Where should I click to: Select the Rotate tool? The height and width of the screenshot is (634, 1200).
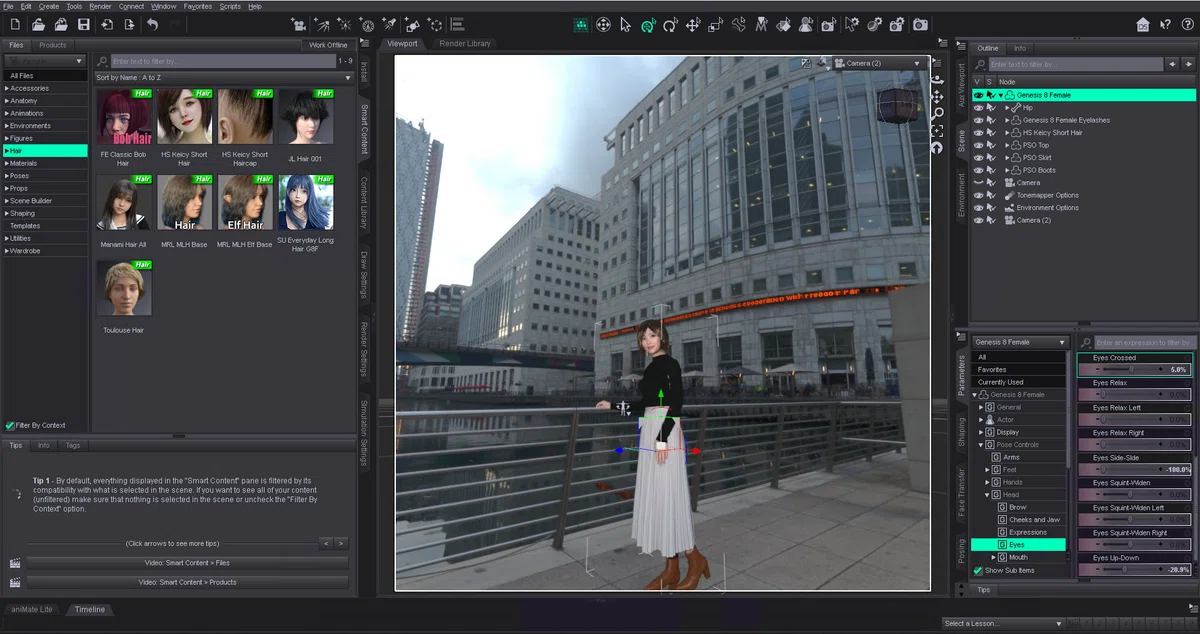[x=670, y=25]
